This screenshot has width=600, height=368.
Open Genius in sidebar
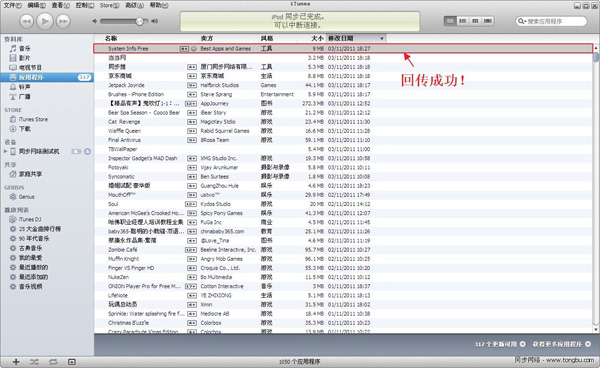[47, 197]
